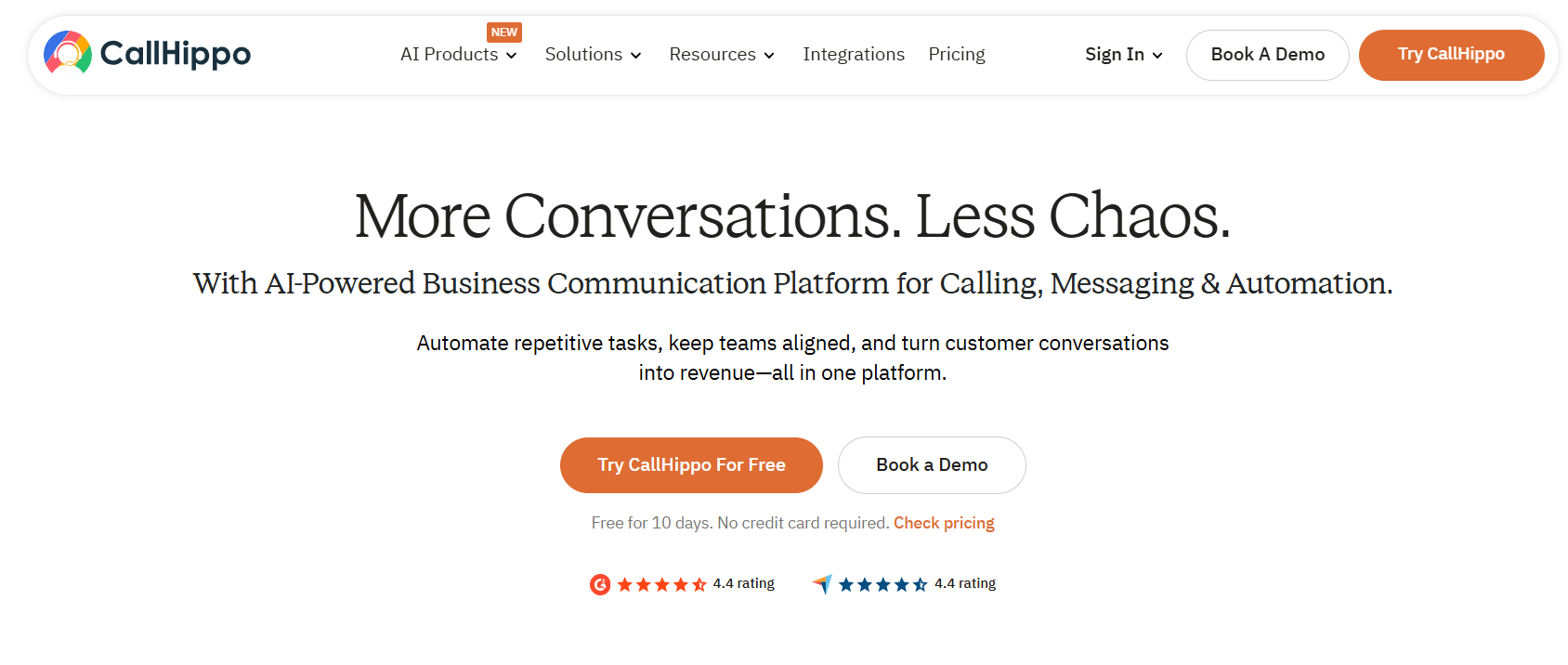This screenshot has height=665, width=1568.
Task: Follow the Check pricing link
Action: (944, 523)
